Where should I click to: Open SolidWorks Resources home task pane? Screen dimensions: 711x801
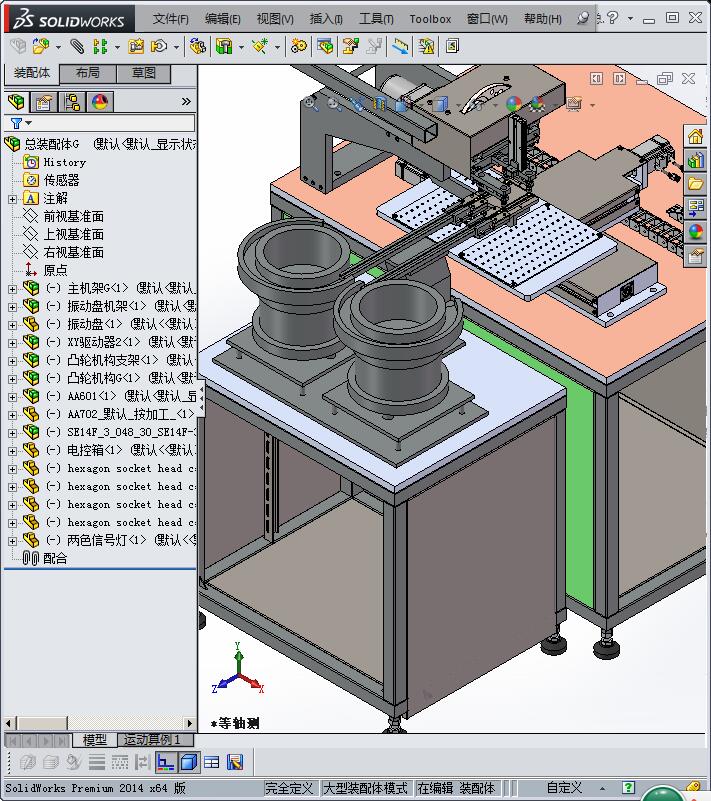(696, 137)
